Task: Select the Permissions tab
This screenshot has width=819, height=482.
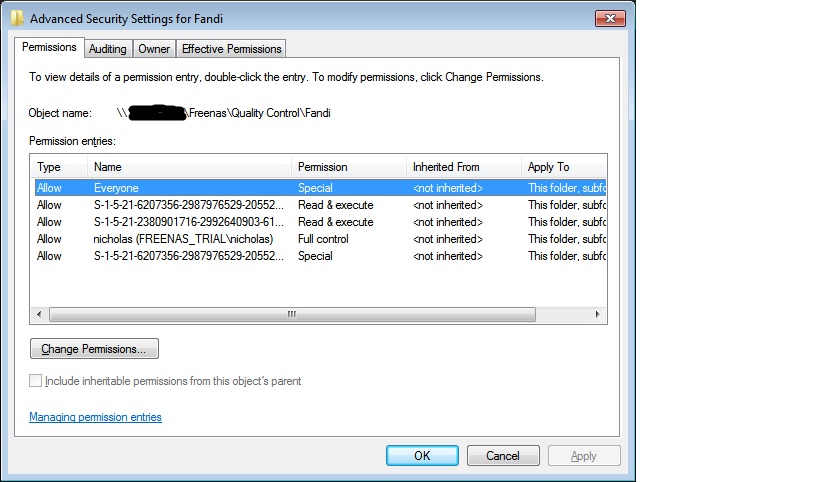Action: pyautogui.click(x=49, y=47)
